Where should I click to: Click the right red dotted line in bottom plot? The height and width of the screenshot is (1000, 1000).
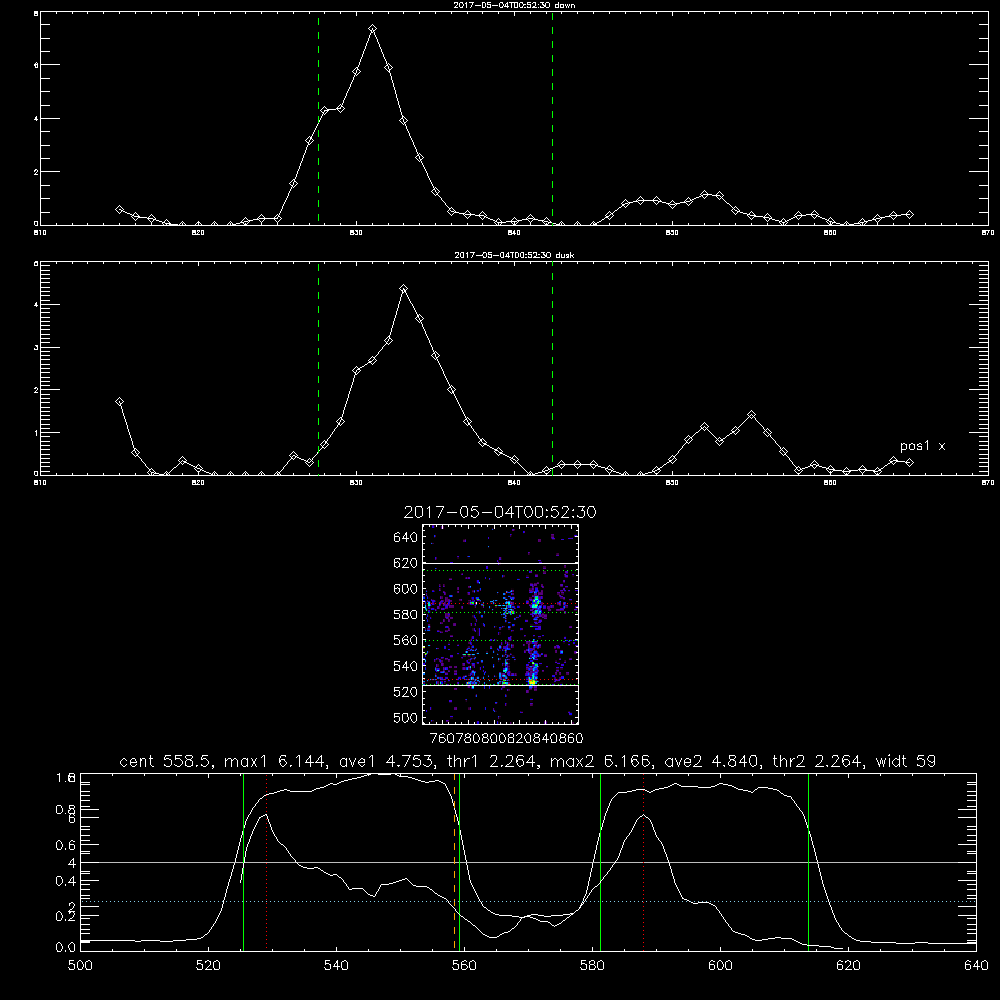click(x=643, y=862)
